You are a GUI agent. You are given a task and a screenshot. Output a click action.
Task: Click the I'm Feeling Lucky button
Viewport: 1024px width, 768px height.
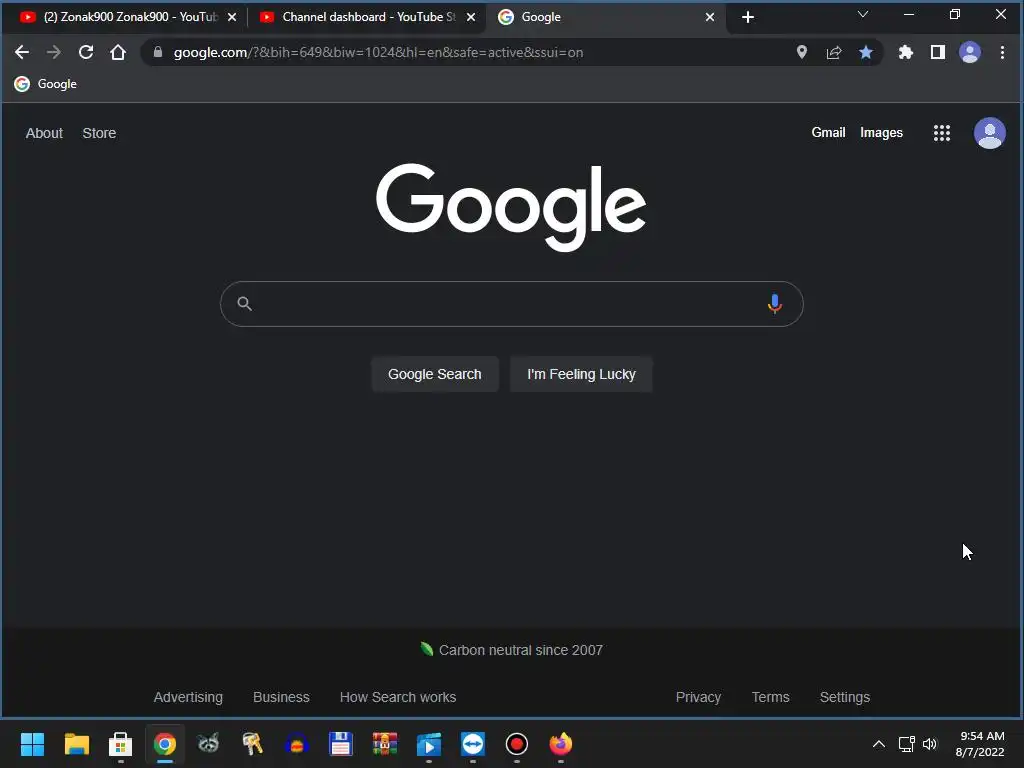[x=581, y=374]
